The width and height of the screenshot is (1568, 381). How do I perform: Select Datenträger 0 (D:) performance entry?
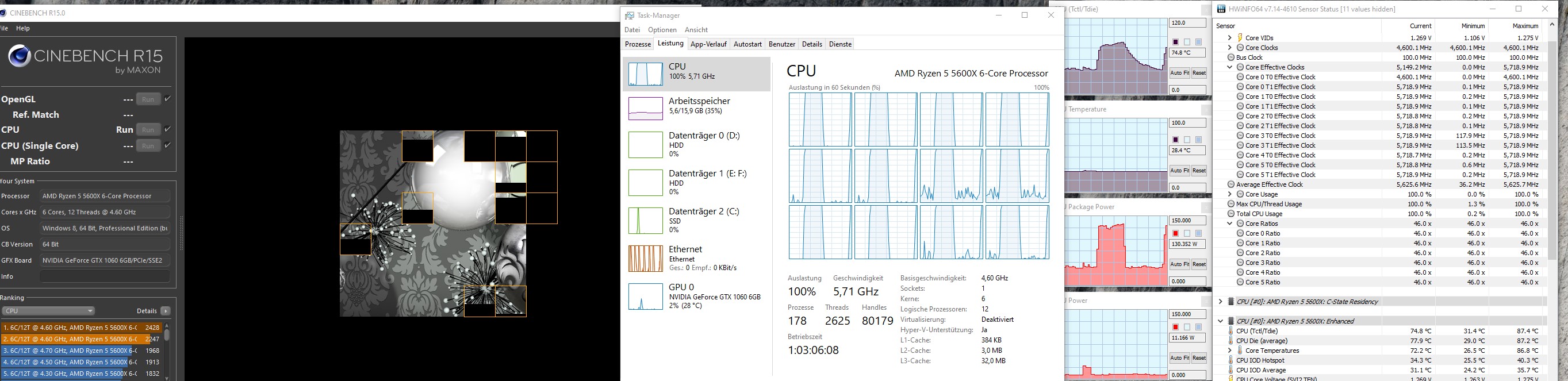[x=697, y=145]
